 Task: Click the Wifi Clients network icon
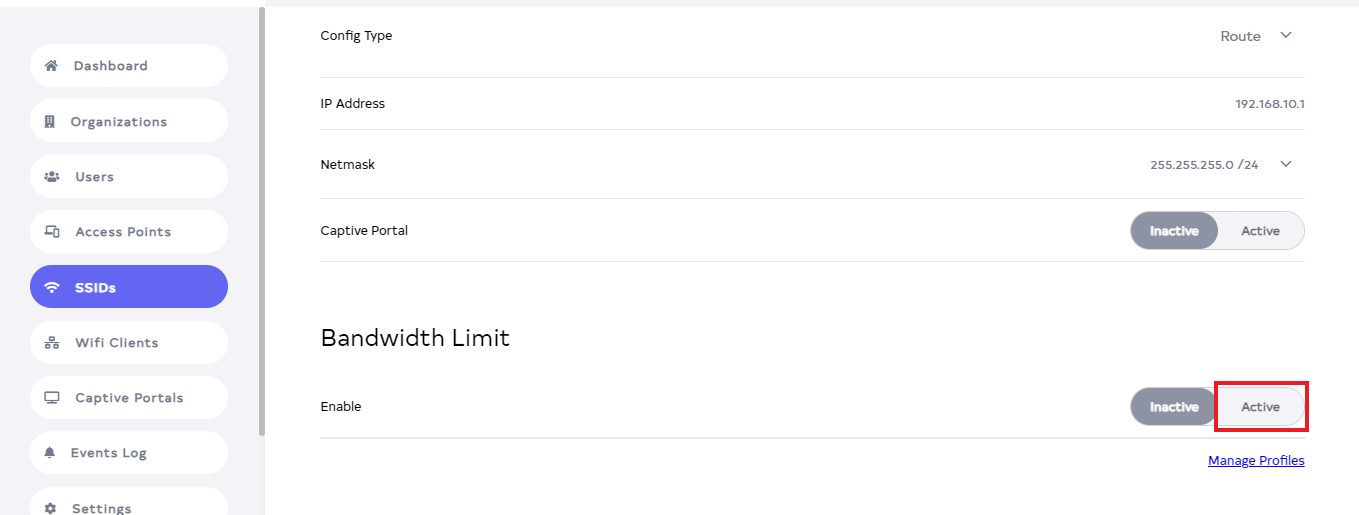coord(52,343)
